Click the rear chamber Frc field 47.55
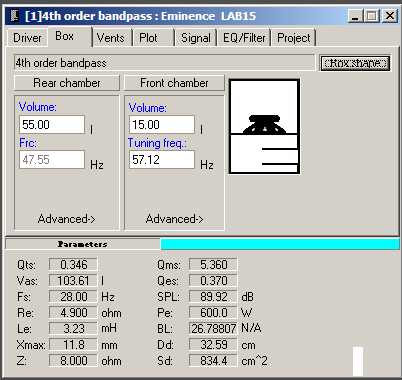Screen dimensions: 402x380 [52, 159]
